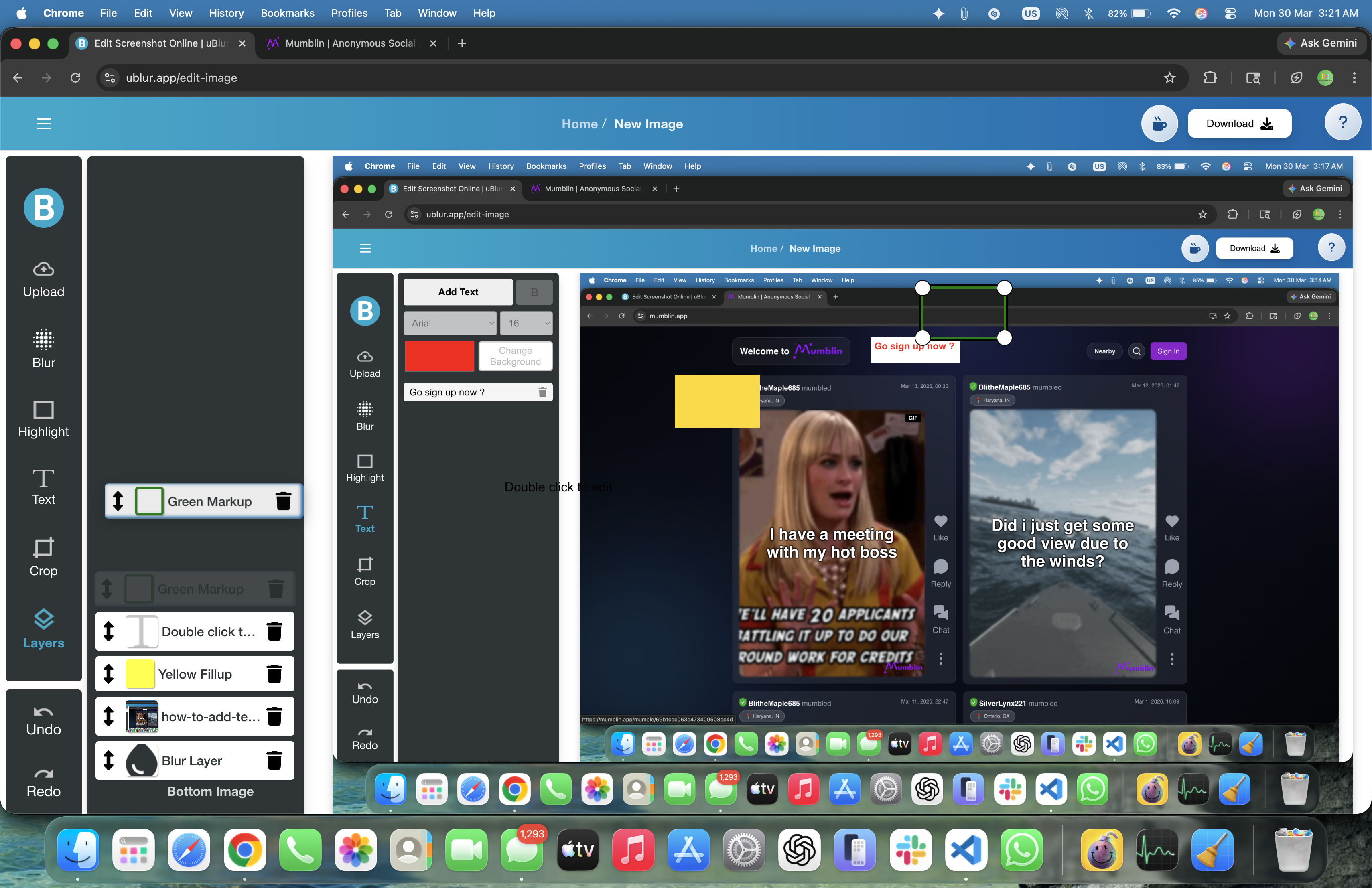Open the Window menu in the topmost macOS bar

tap(436, 13)
